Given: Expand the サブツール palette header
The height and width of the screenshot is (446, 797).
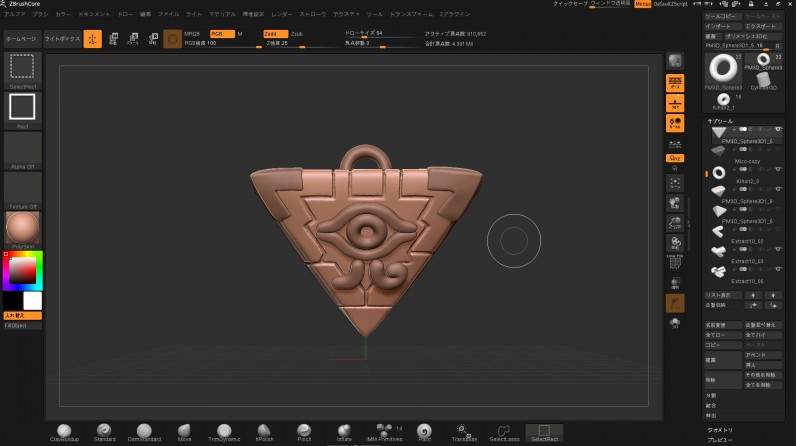Looking at the screenshot, I should (x=722, y=118).
